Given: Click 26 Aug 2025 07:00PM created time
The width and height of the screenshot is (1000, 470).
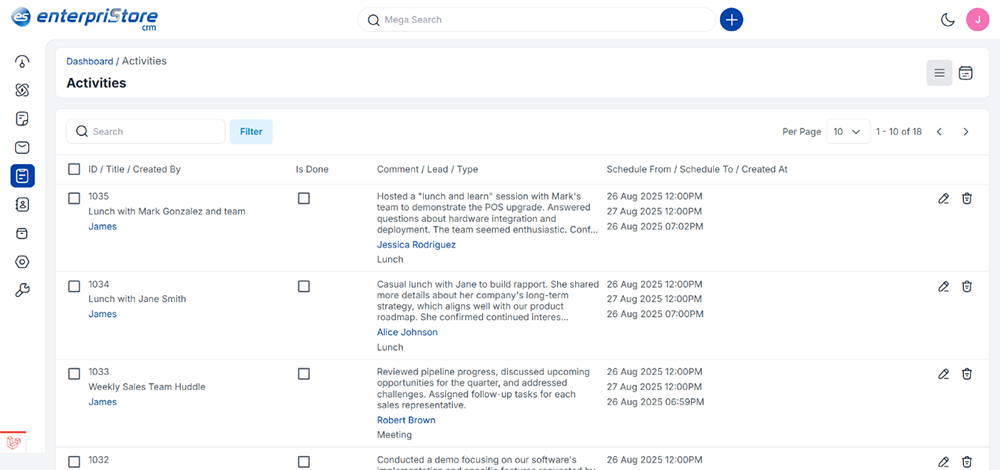Looking at the screenshot, I should tap(655, 314).
